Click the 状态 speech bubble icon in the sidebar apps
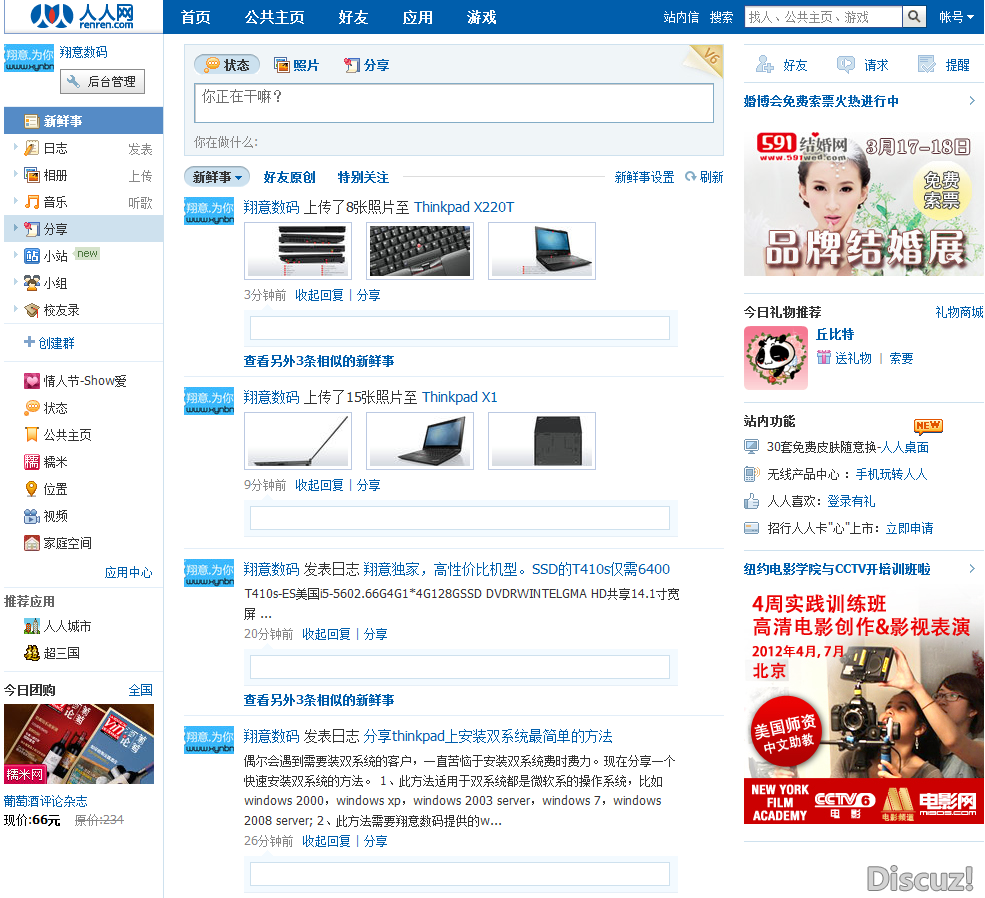 [31, 408]
